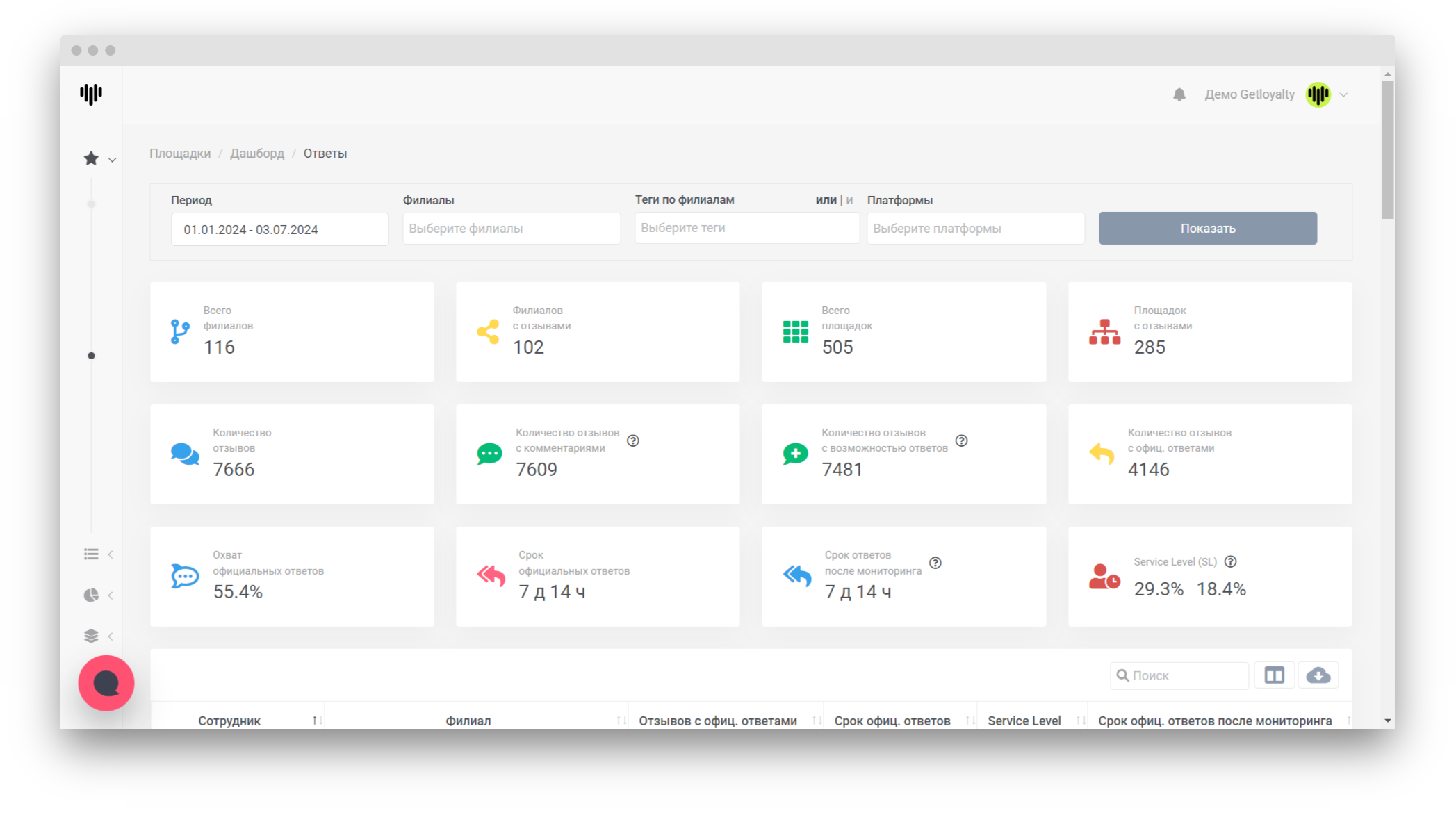Click the cloud download export icon
Viewport: 1456px width, 815px height.
pyautogui.click(x=1318, y=675)
